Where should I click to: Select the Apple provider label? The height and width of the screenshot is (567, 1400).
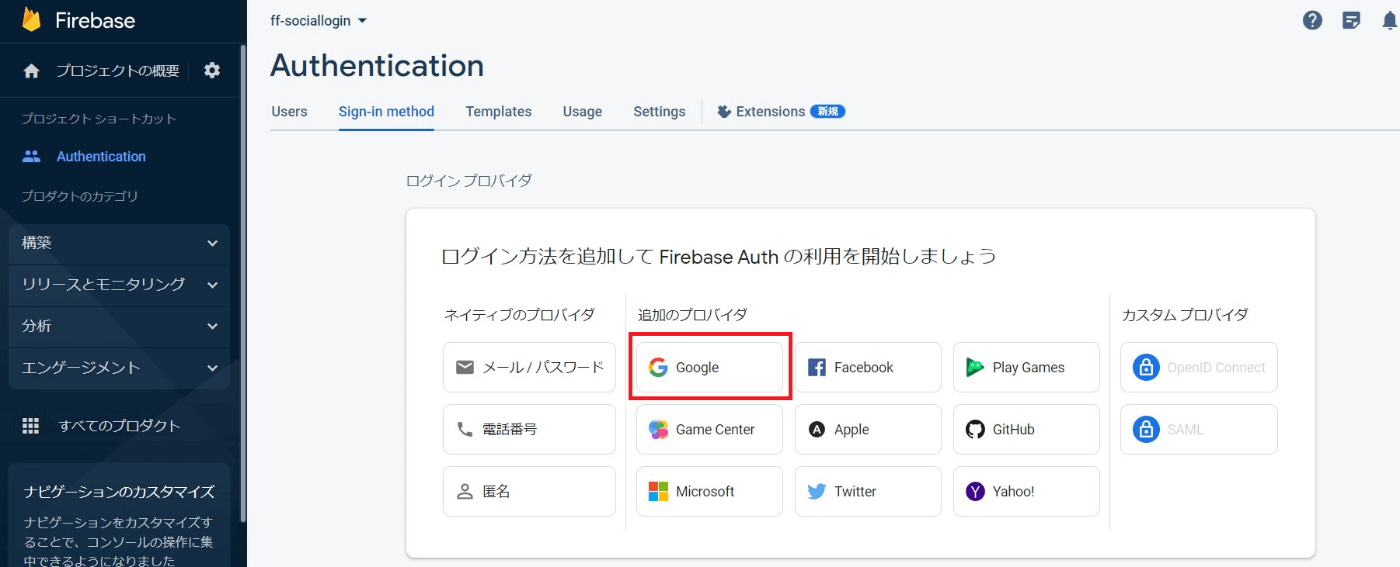tap(851, 429)
